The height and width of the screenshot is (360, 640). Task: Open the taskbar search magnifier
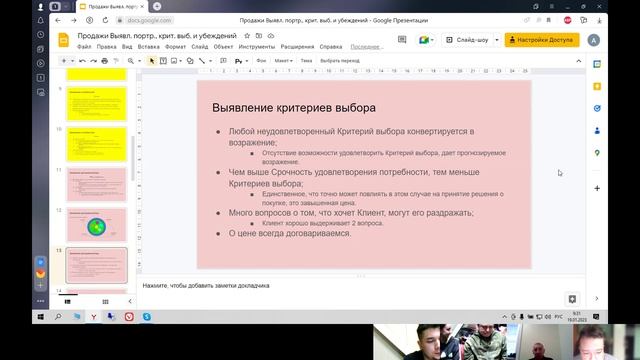click(x=58, y=317)
